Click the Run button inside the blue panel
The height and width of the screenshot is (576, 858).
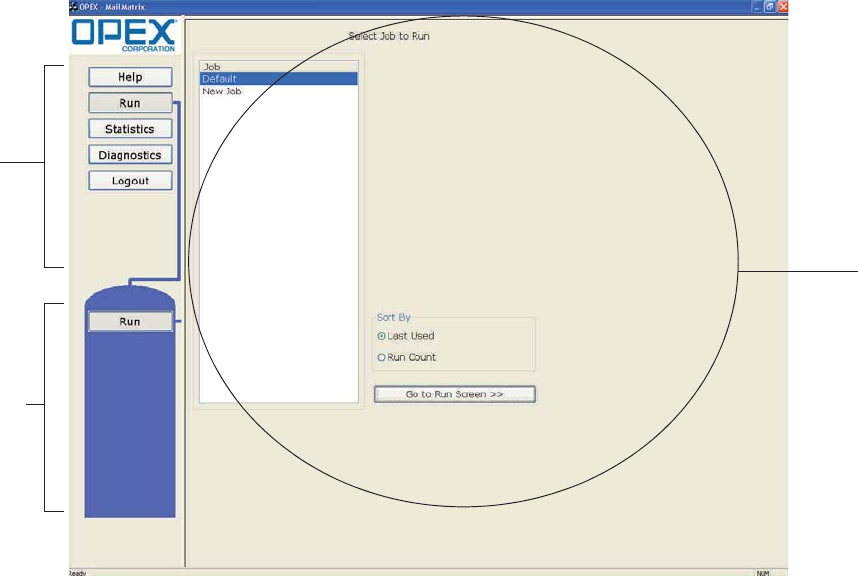point(130,322)
